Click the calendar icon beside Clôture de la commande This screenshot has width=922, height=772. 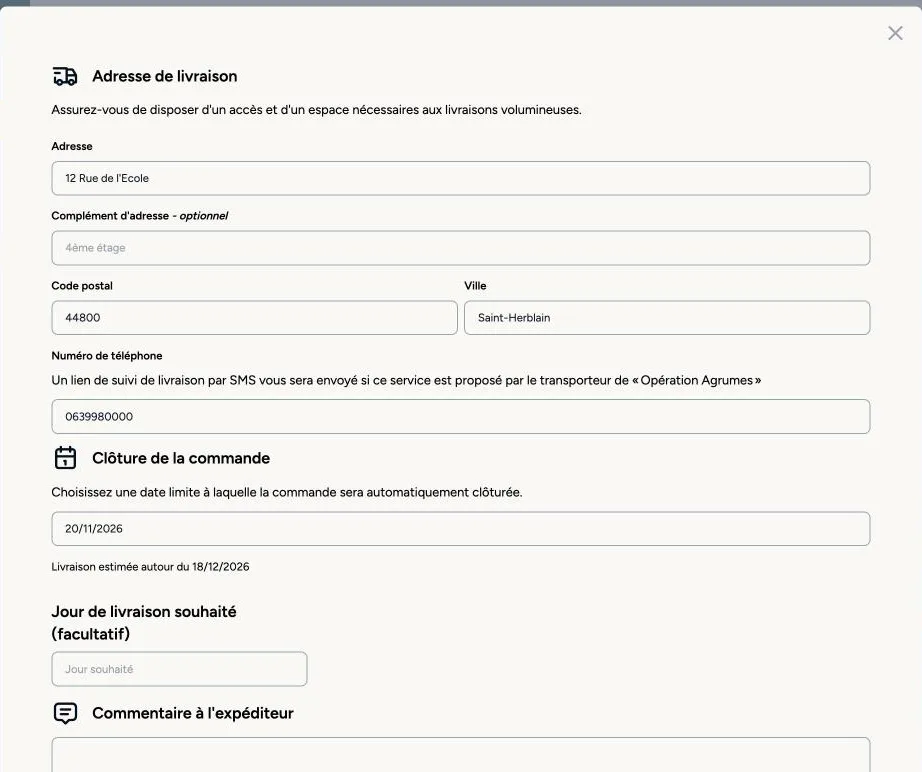[x=65, y=457]
